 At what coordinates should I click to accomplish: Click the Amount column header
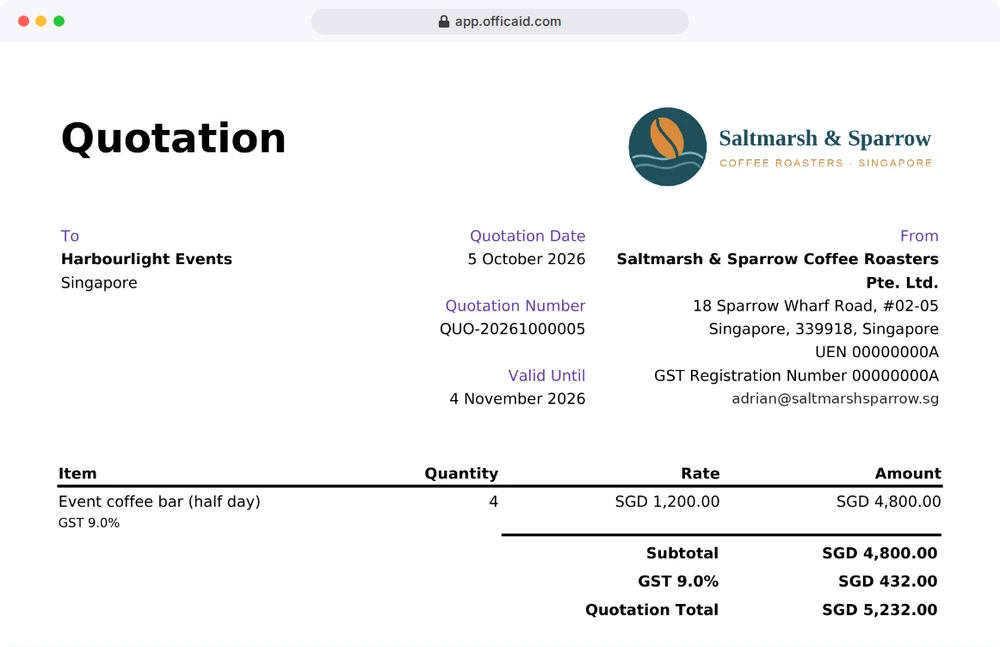click(x=908, y=473)
